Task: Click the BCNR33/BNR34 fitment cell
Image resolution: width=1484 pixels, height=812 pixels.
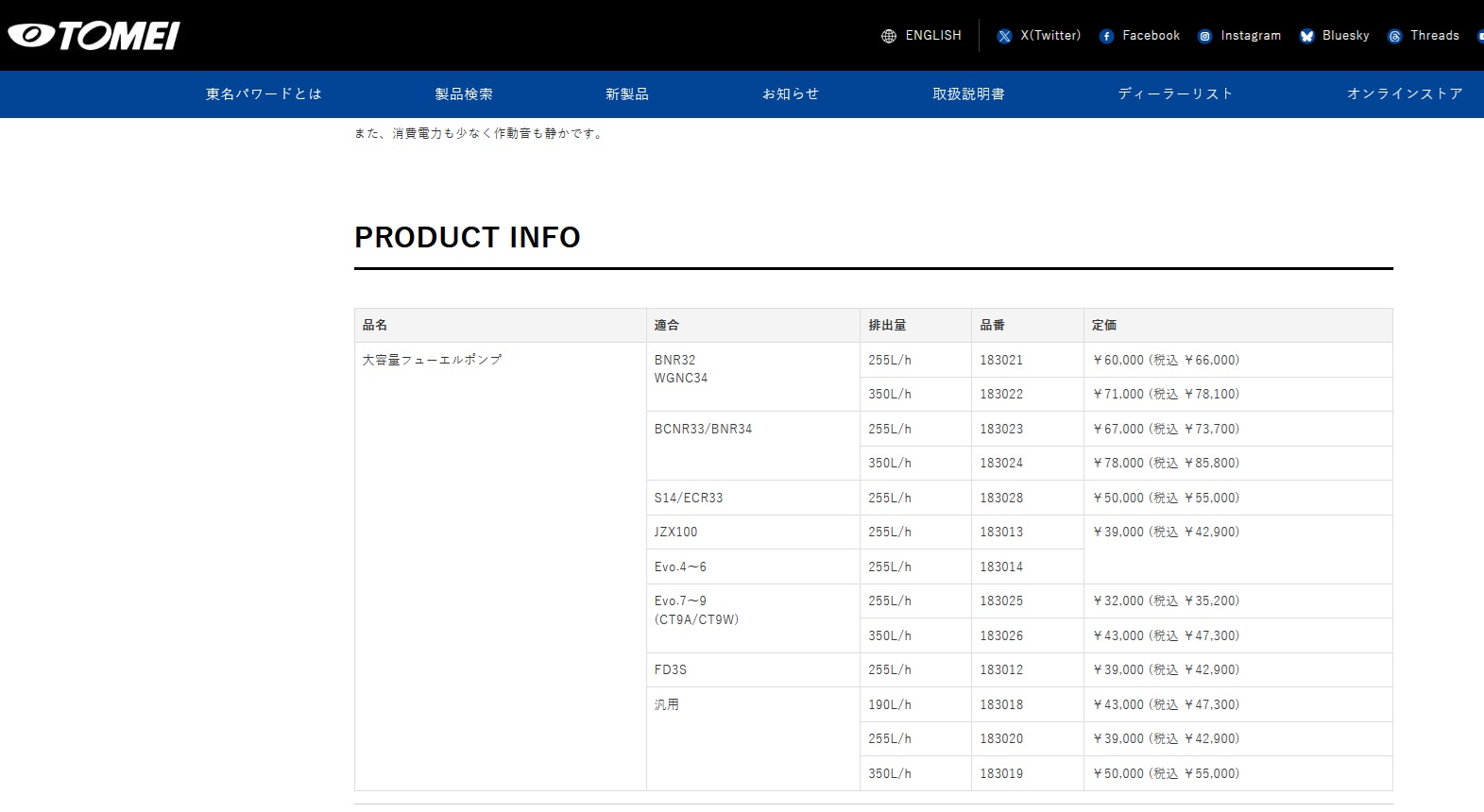Action: [753, 446]
